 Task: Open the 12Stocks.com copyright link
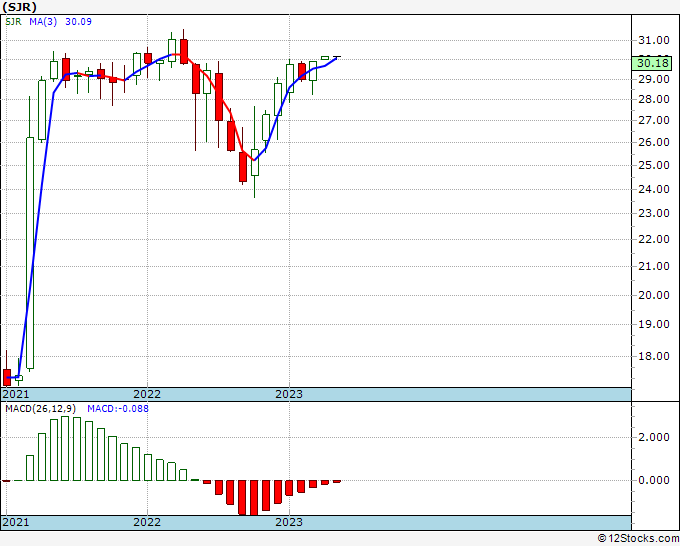pyautogui.click(x=638, y=538)
